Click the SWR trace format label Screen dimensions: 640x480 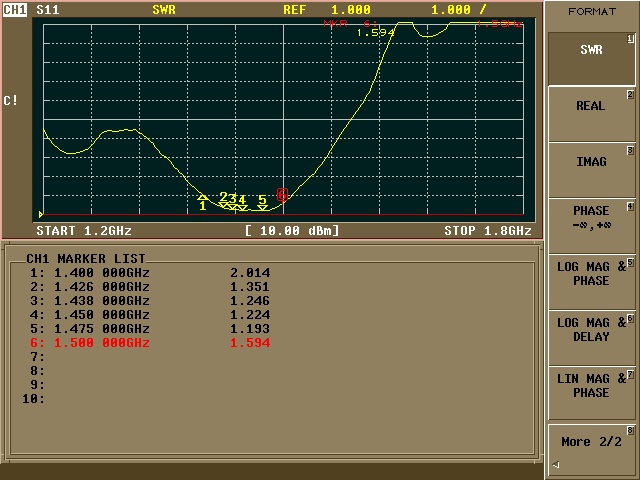(x=164, y=9)
